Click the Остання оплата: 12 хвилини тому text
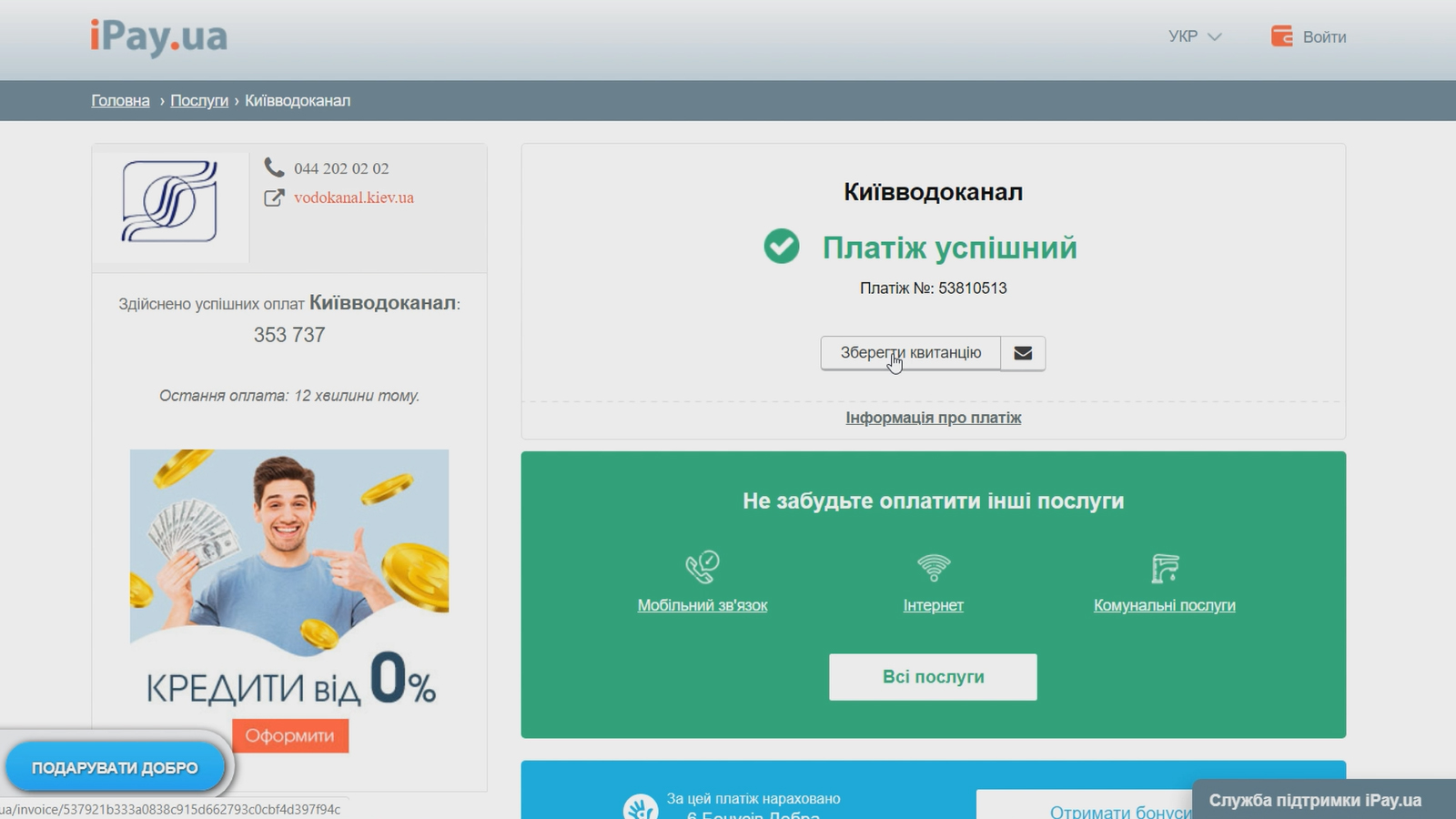 point(289,396)
